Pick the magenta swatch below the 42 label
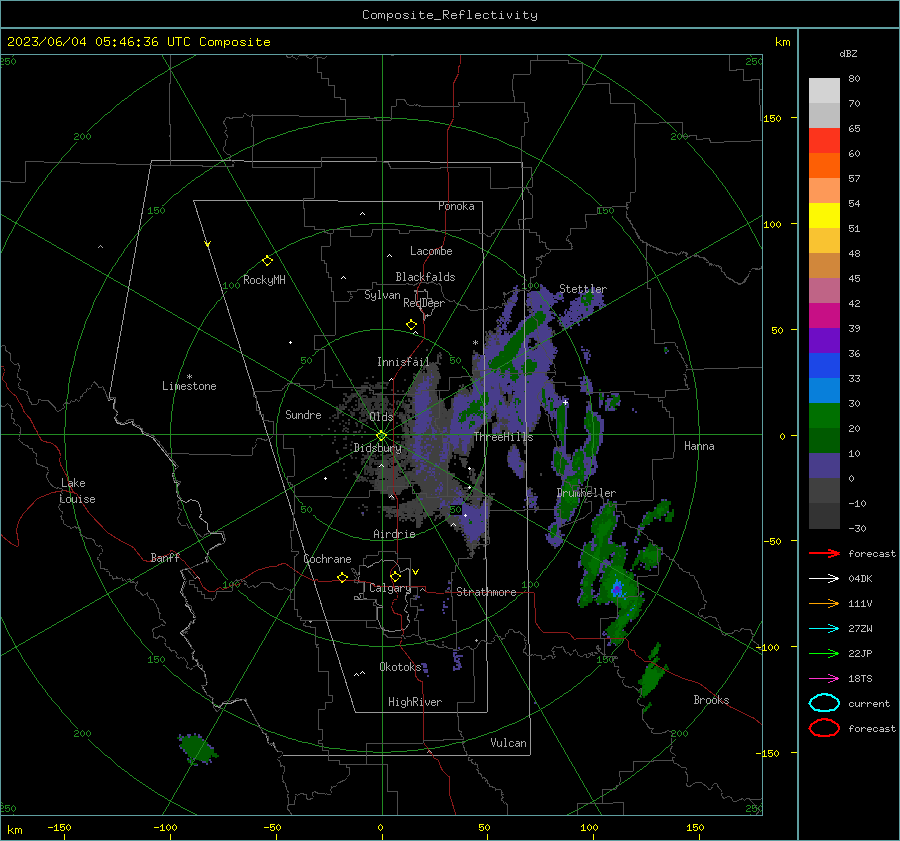The width and height of the screenshot is (900, 841). pyautogui.click(x=824, y=316)
